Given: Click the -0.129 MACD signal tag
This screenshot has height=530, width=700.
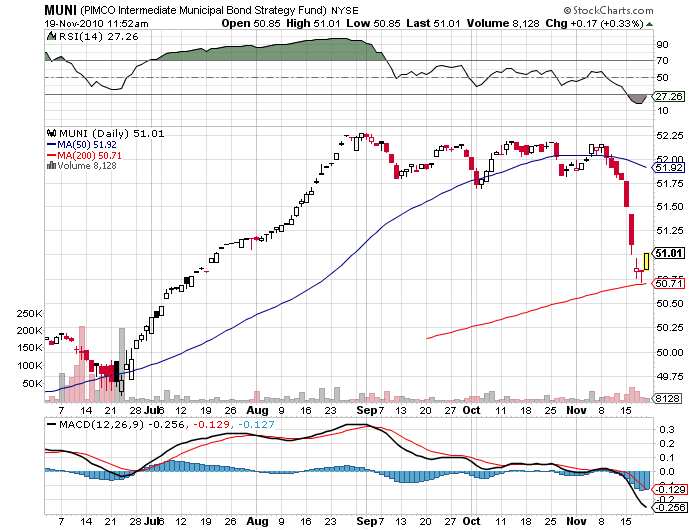Looking at the screenshot, I should [669, 489].
